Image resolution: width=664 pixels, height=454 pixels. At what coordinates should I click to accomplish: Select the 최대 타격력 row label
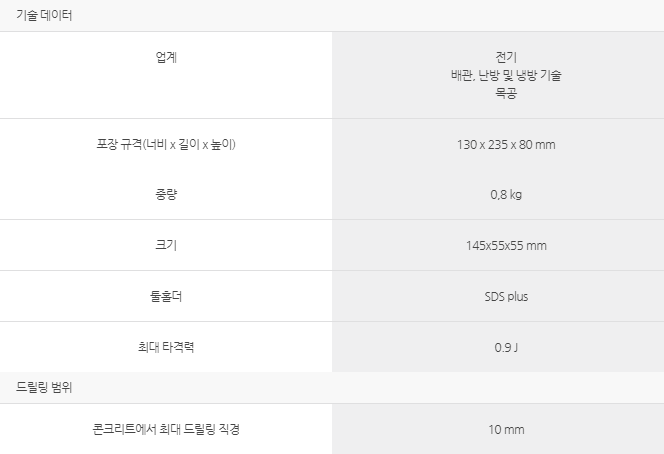coord(166,347)
